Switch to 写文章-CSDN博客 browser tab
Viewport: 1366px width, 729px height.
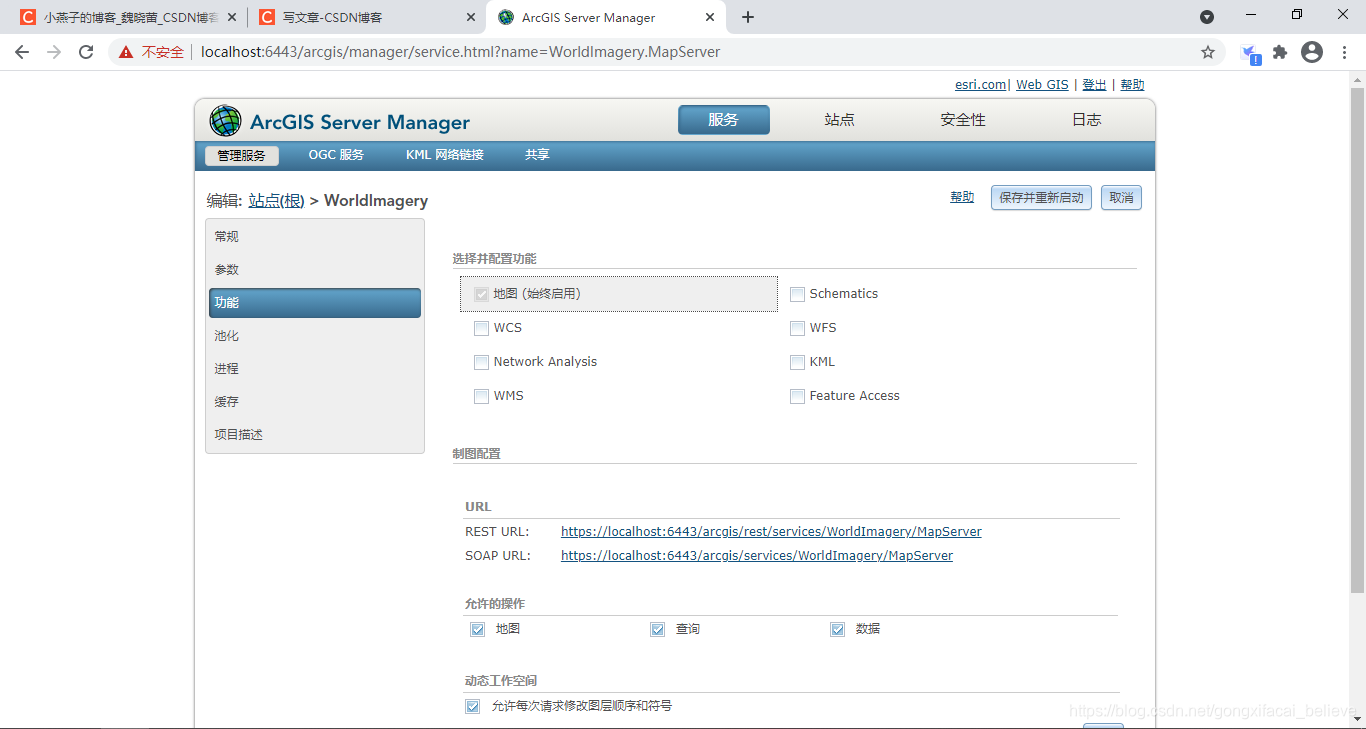366,17
